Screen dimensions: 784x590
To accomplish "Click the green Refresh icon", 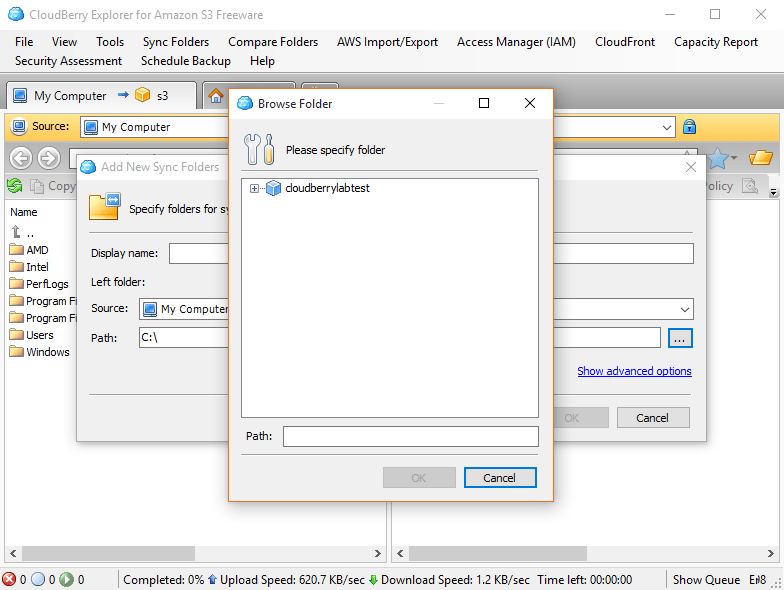I will [14, 186].
